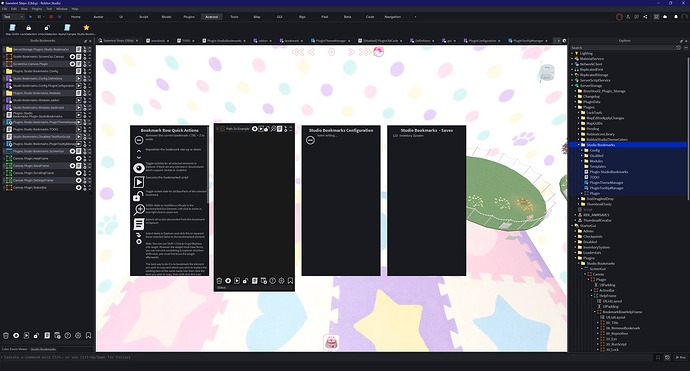Run the Modules.addon bookmarked script
The height and width of the screenshot is (371, 690).
[x=79, y=100]
